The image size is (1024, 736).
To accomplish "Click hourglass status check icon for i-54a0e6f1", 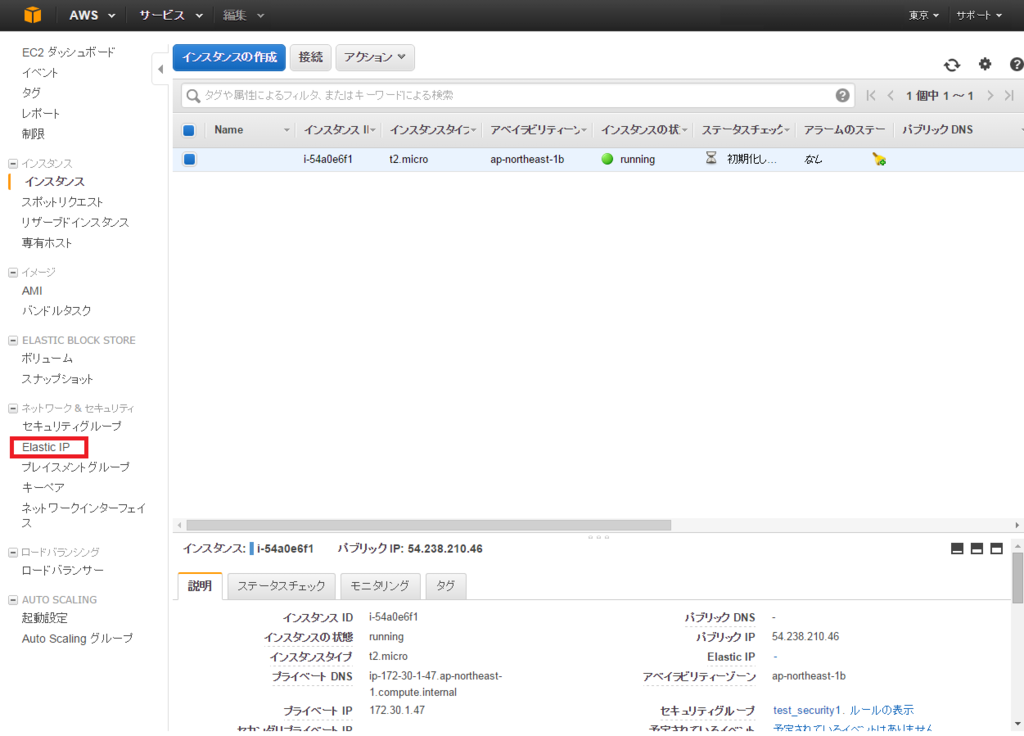I will pyautogui.click(x=711, y=158).
